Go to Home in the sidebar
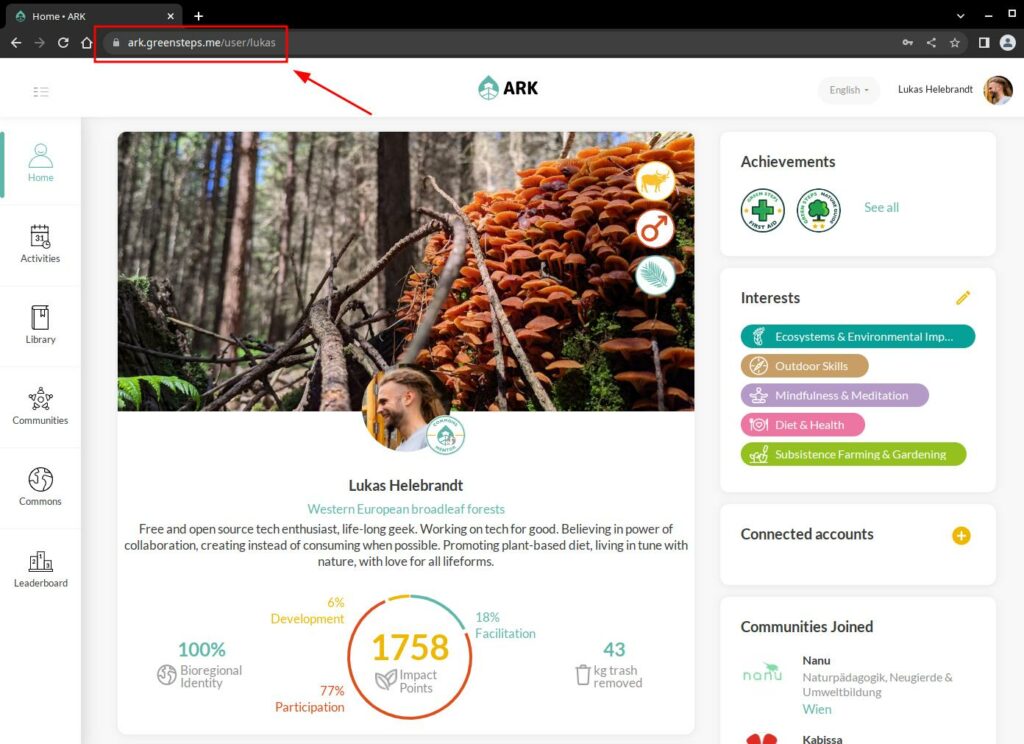The image size is (1024, 744). pos(40,163)
